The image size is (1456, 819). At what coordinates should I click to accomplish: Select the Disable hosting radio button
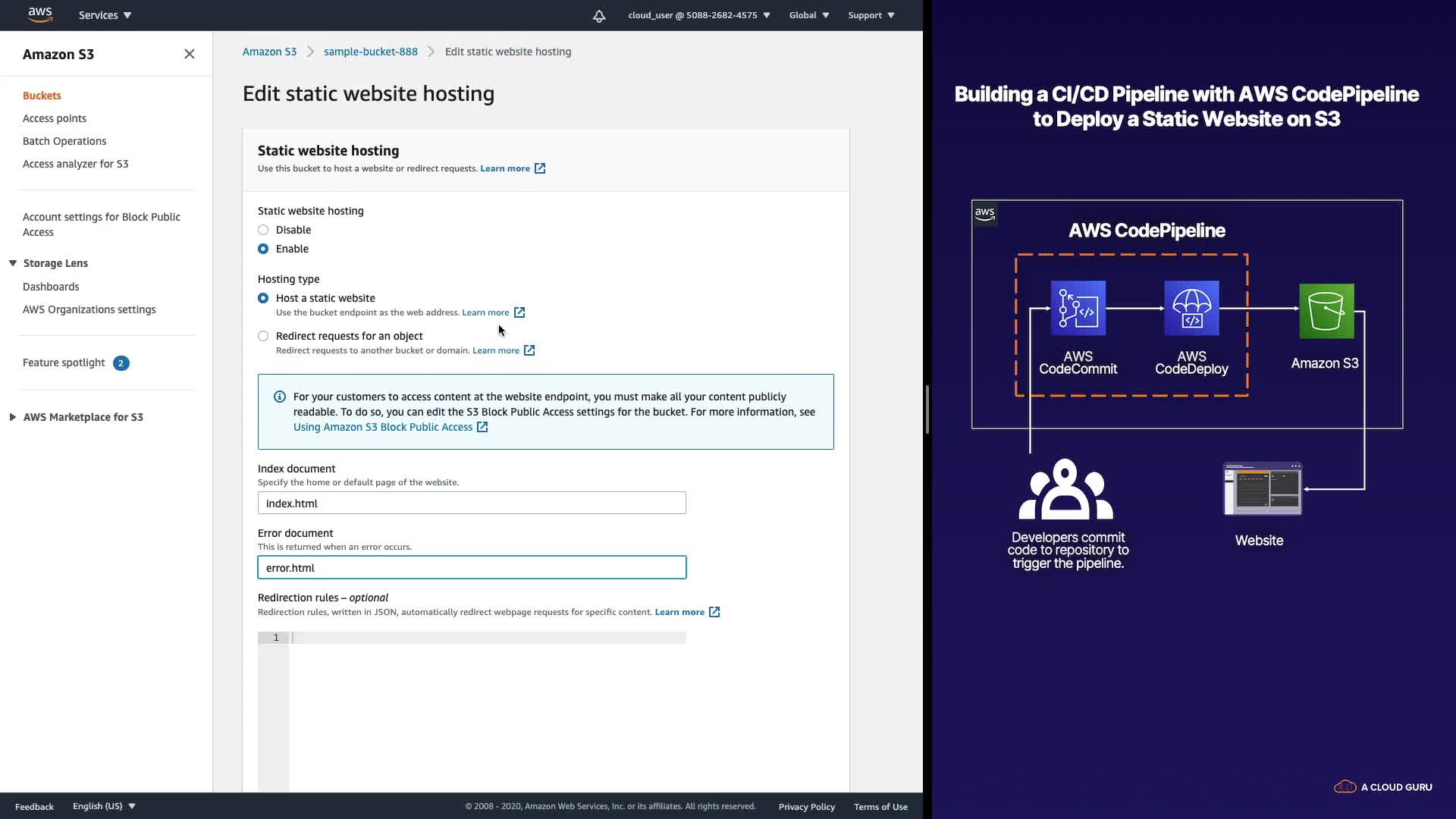pyautogui.click(x=263, y=230)
